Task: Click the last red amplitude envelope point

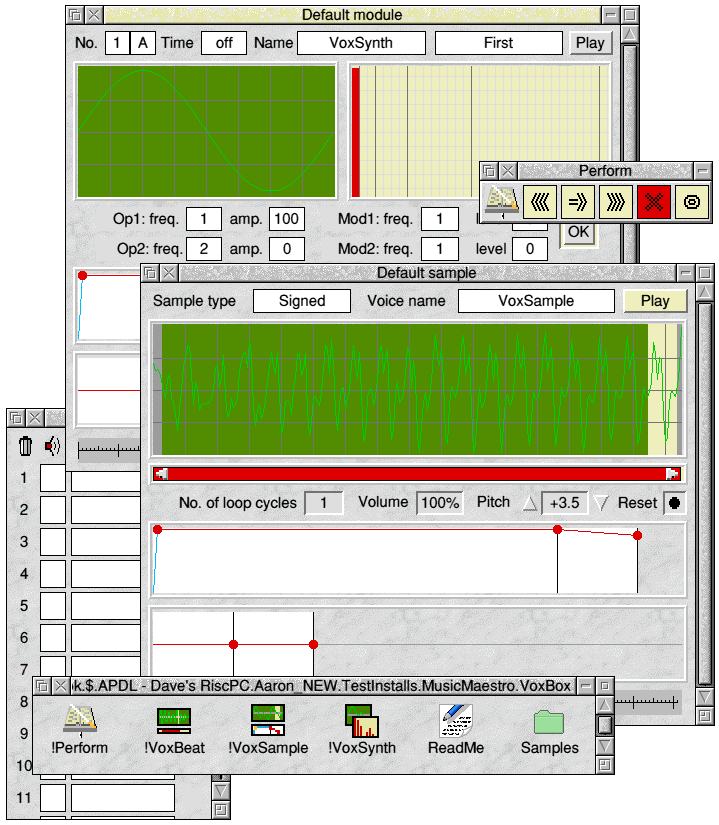Action: 637,536
